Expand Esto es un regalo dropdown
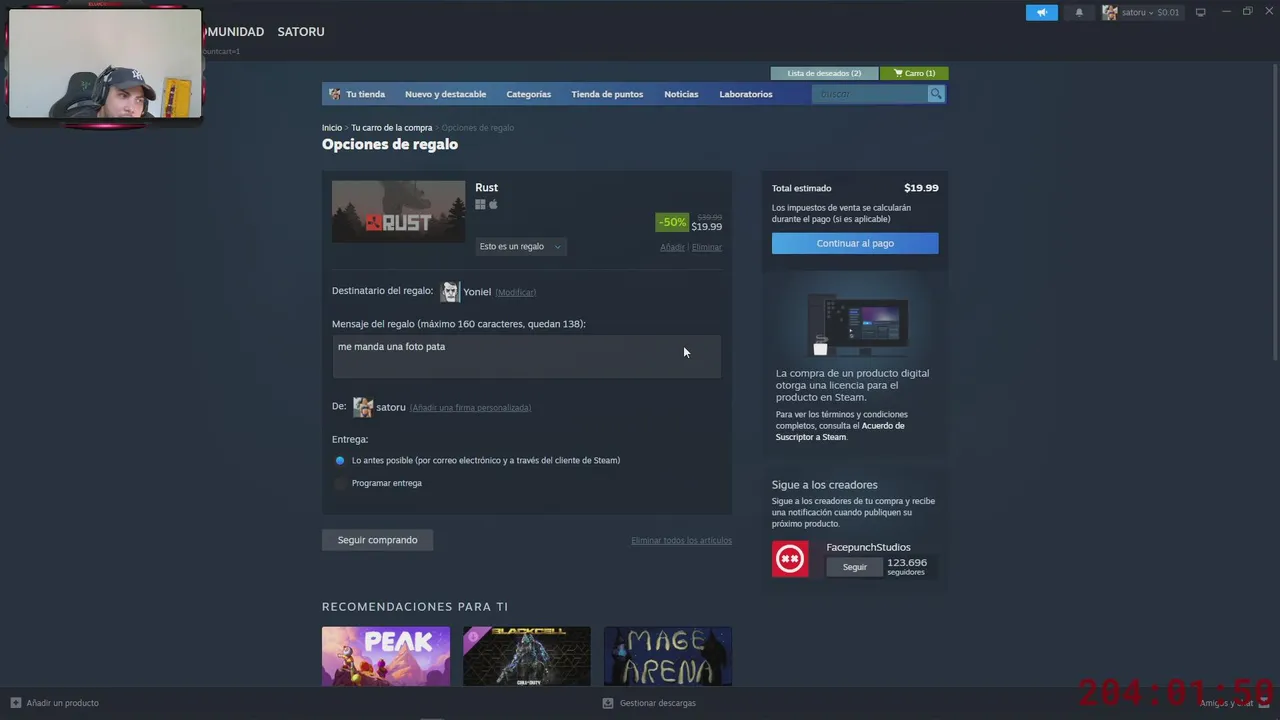Screen dimensions: 1280x720 click(x=520, y=247)
